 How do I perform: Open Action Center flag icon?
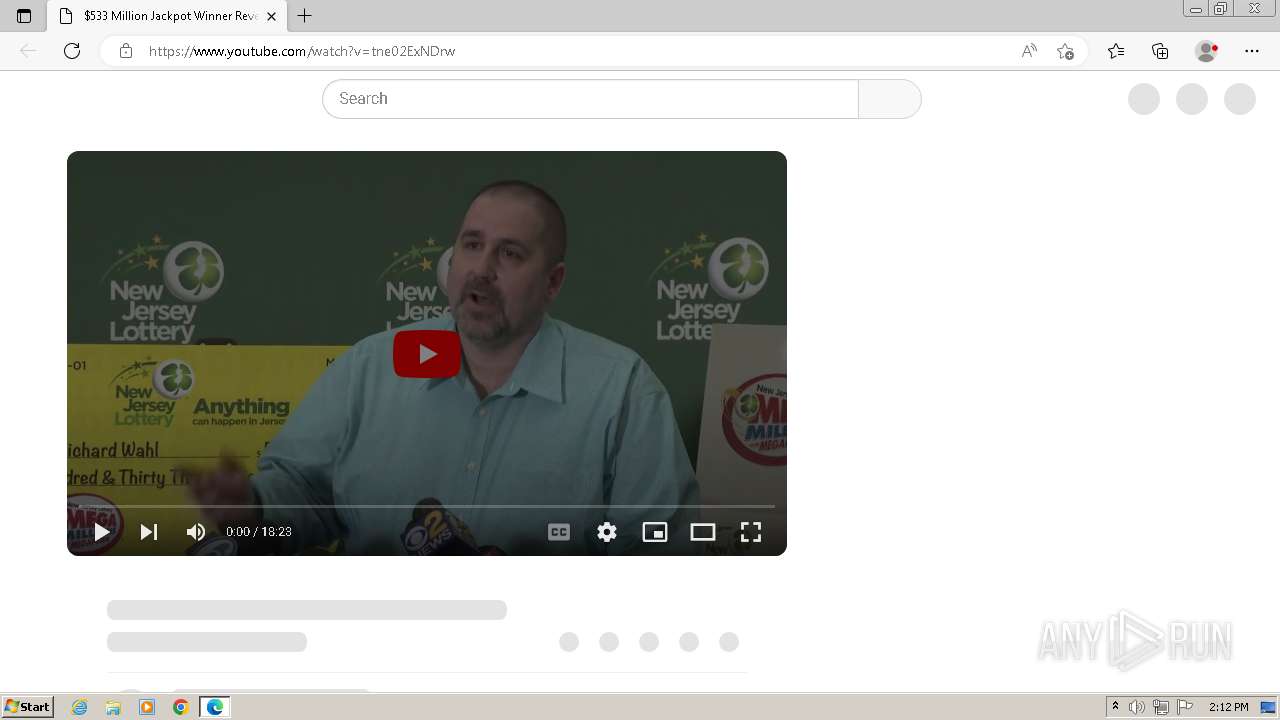(1185, 707)
